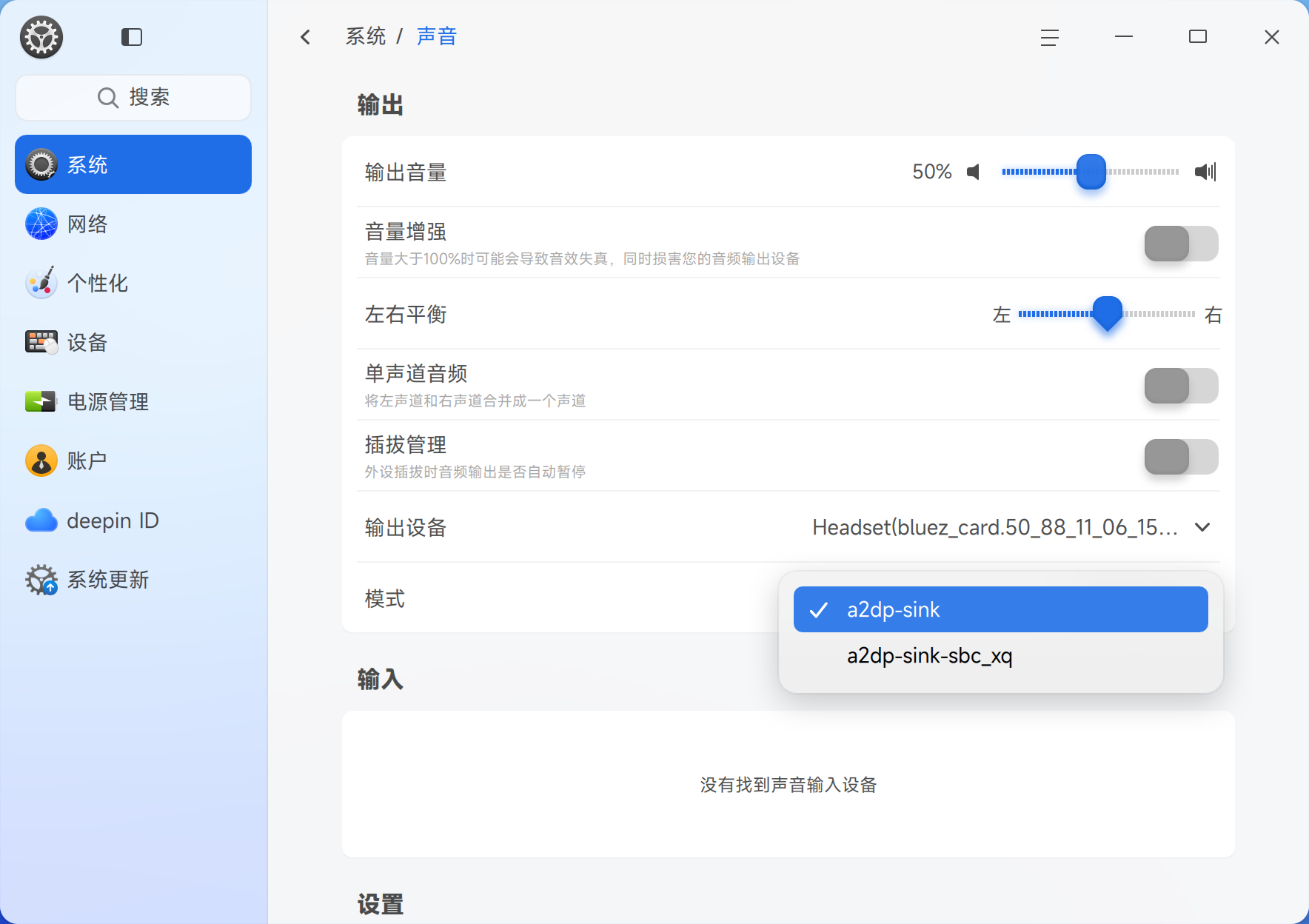Open System Update gear icon
1309x924 pixels.
(x=41, y=580)
